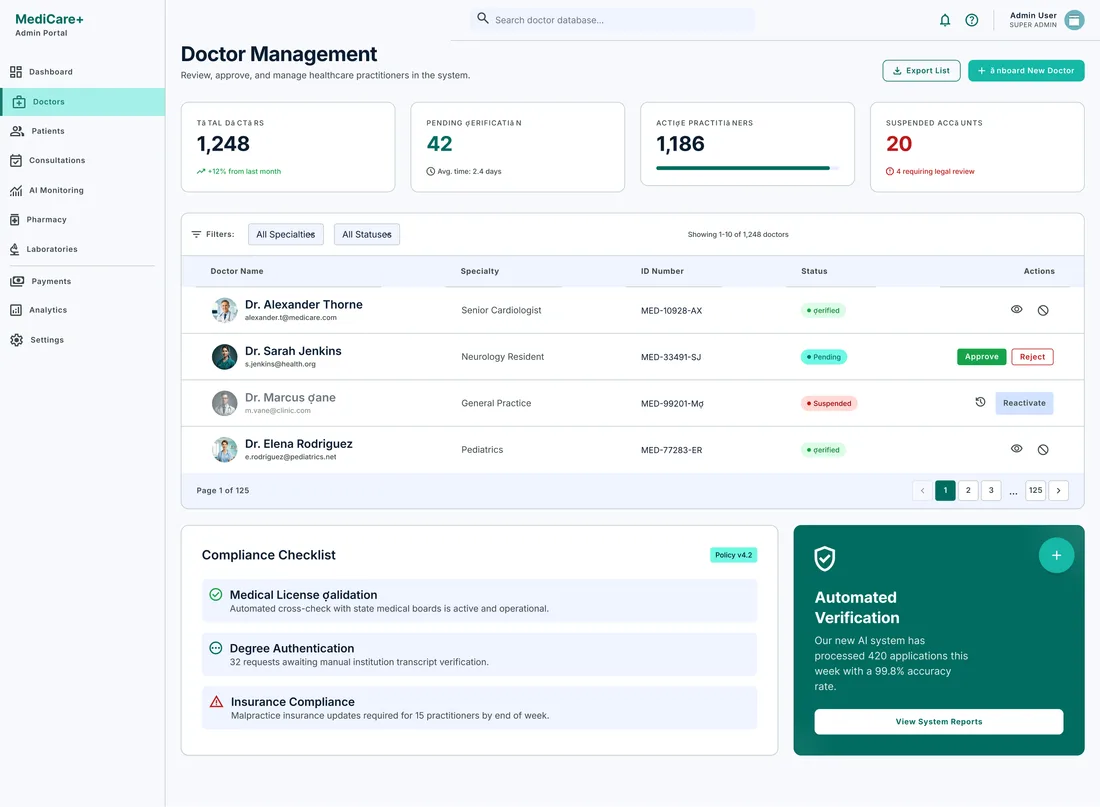Image resolution: width=1100 pixels, height=807 pixels.
Task: Click Onboard New Doctor button
Action: pos(1026,71)
